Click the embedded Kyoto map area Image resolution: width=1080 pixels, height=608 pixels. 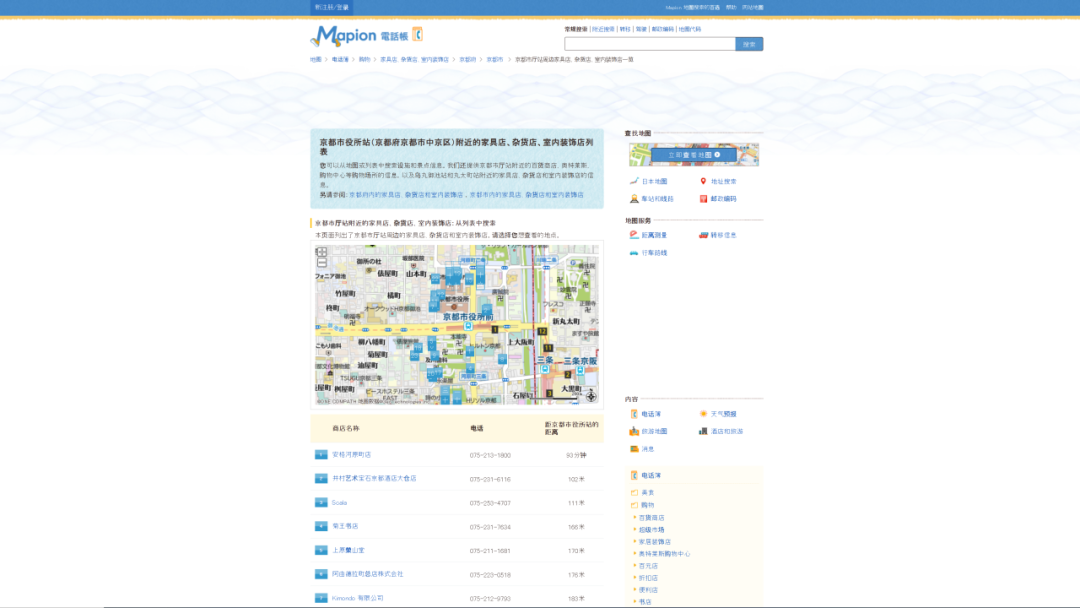[457, 324]
